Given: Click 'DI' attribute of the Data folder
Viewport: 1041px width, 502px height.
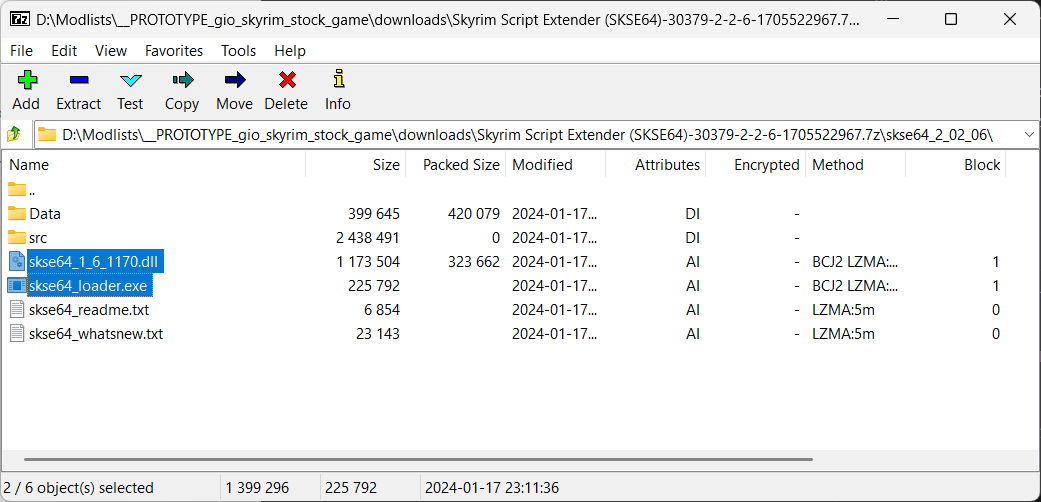Looking at the screenshot, I should pos(692,214).
